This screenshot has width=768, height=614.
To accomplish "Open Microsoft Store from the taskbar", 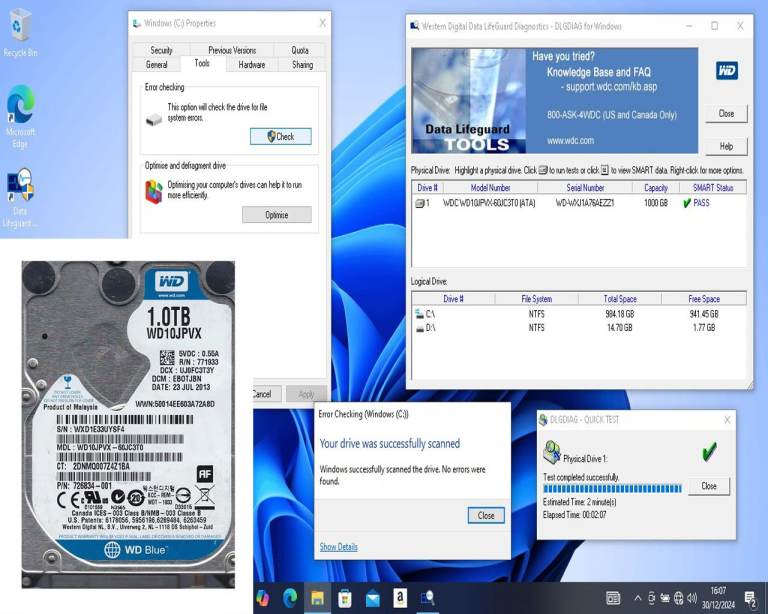I will coord(345,598).
